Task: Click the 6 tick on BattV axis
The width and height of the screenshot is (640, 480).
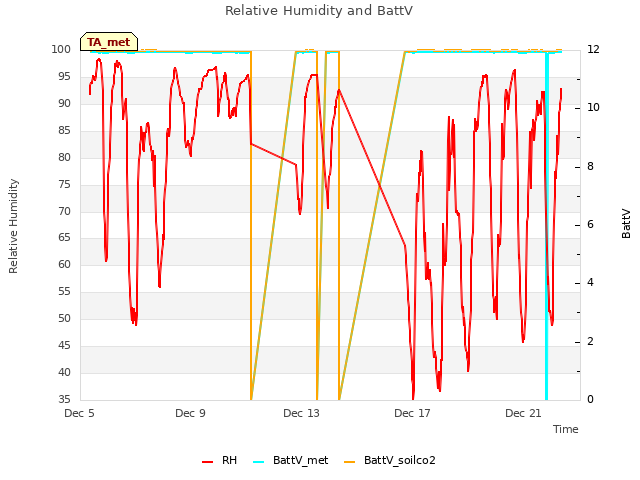Action: tap(590, 224)
